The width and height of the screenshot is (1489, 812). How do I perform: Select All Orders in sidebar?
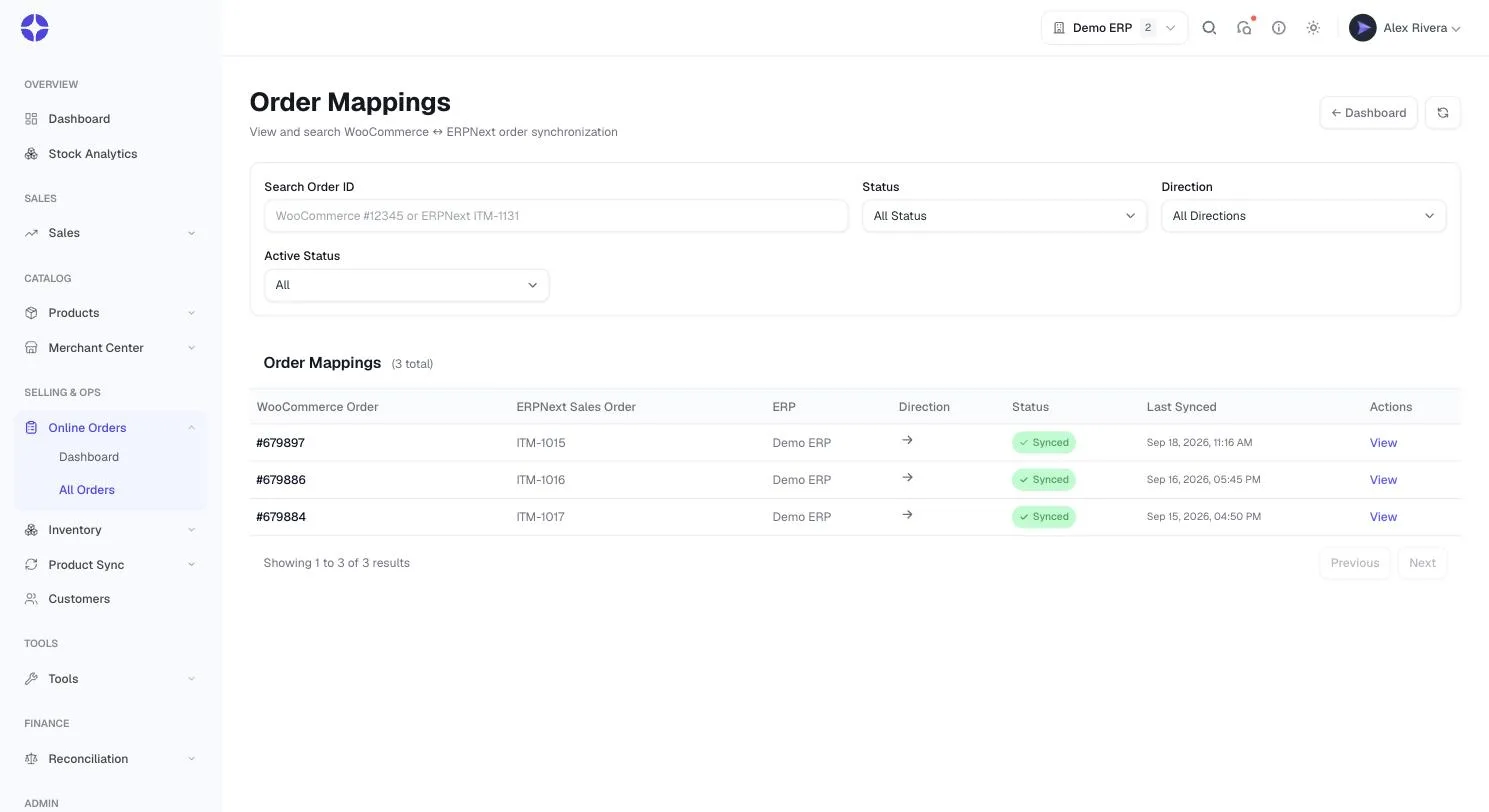tap(87, 490)
